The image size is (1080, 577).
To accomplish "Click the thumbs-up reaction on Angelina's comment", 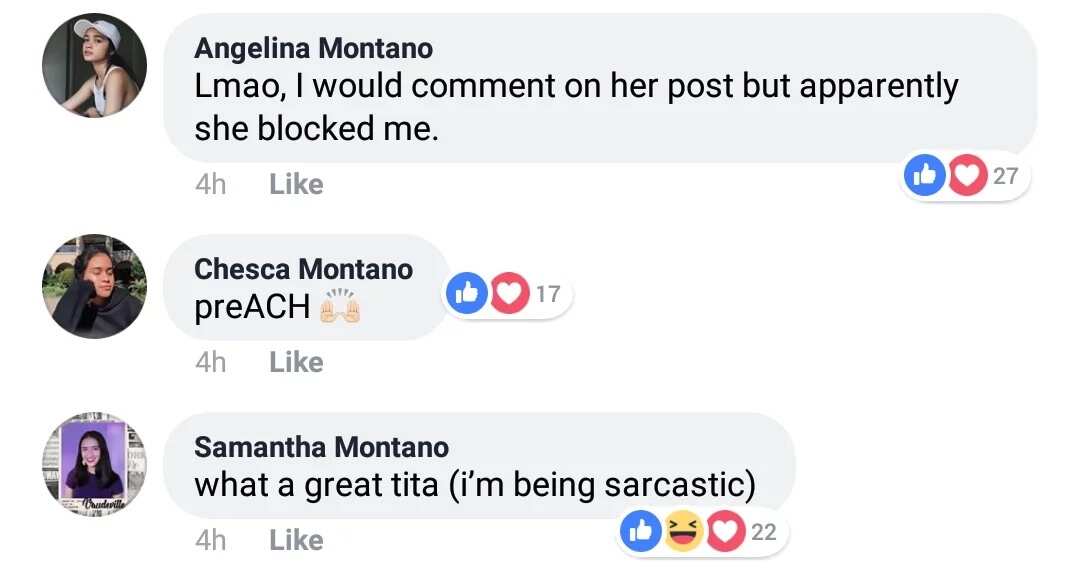I will (924, 176).
